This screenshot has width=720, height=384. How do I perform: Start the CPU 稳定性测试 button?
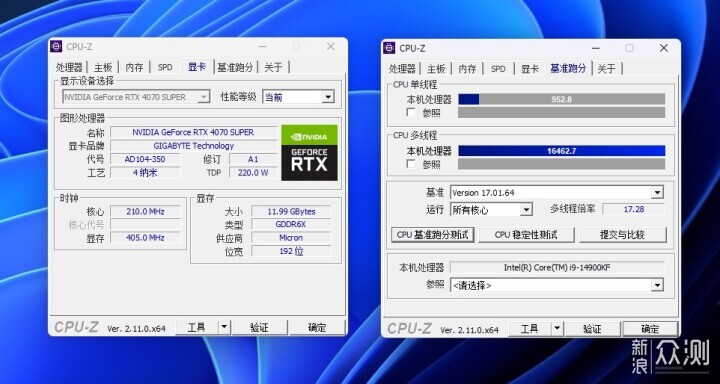pyautogui.click(x=526, y=235)
